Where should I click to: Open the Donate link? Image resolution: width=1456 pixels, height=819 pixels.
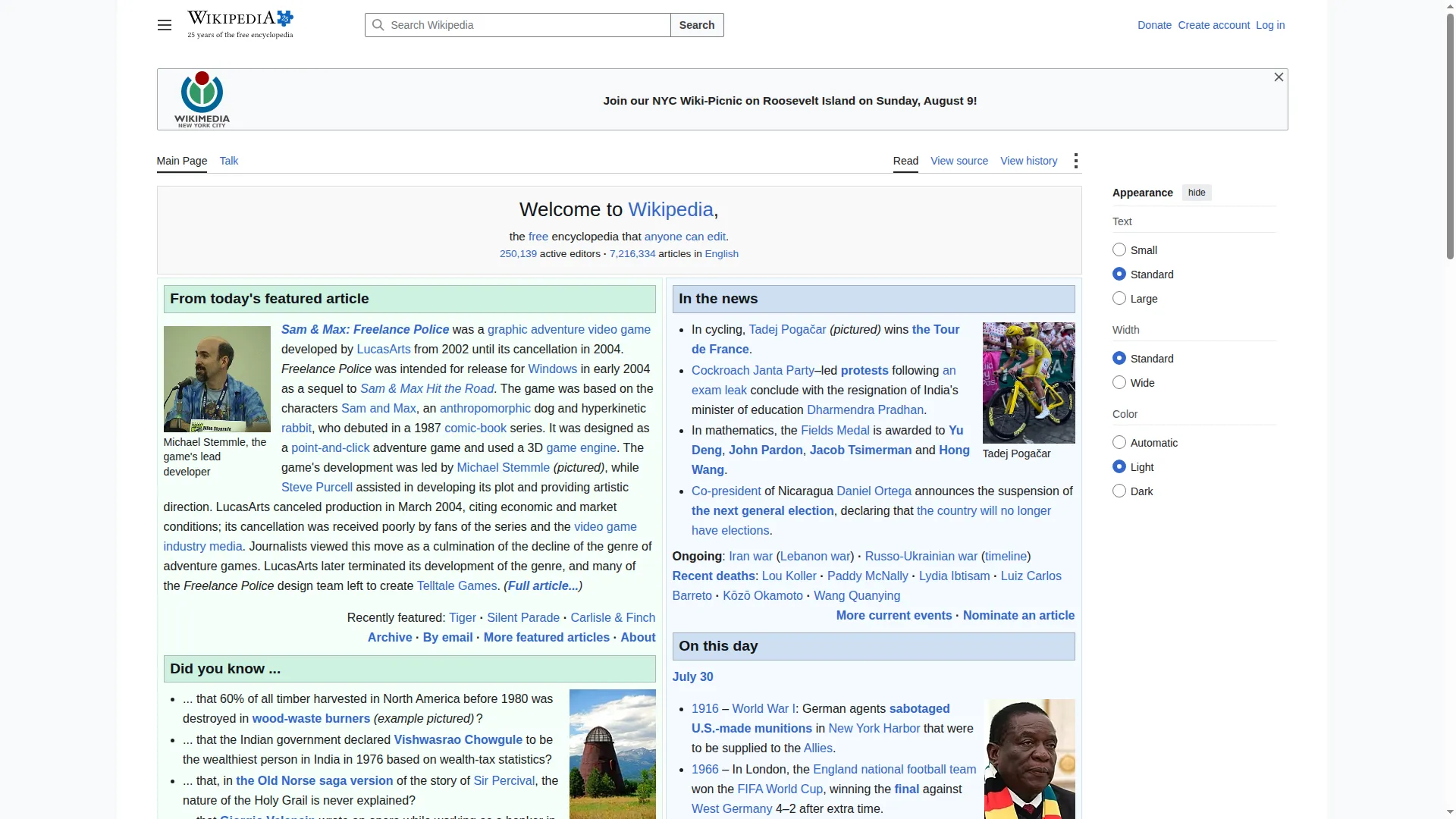[1154, 25]
